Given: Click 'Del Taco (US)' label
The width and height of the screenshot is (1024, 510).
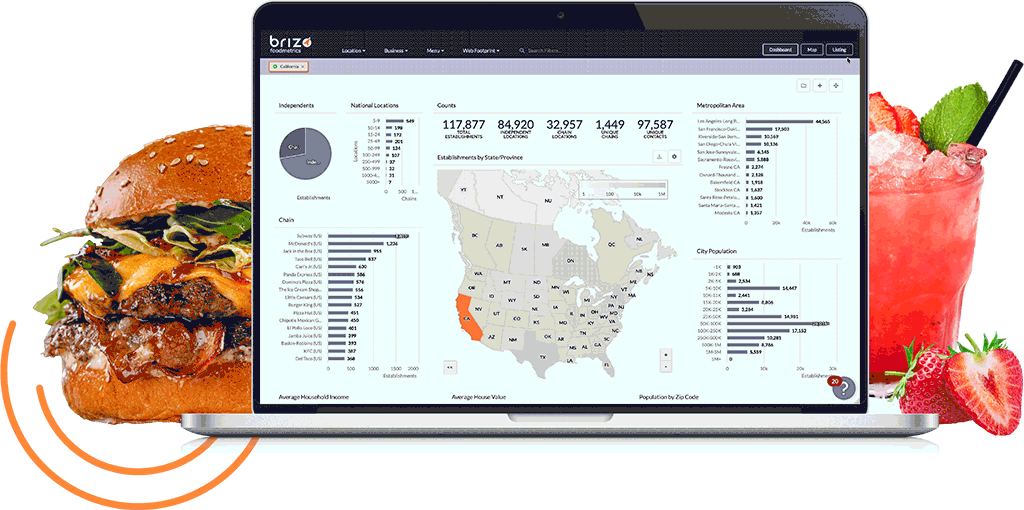Looking at the screenshot, I should (x=310, y=359).
